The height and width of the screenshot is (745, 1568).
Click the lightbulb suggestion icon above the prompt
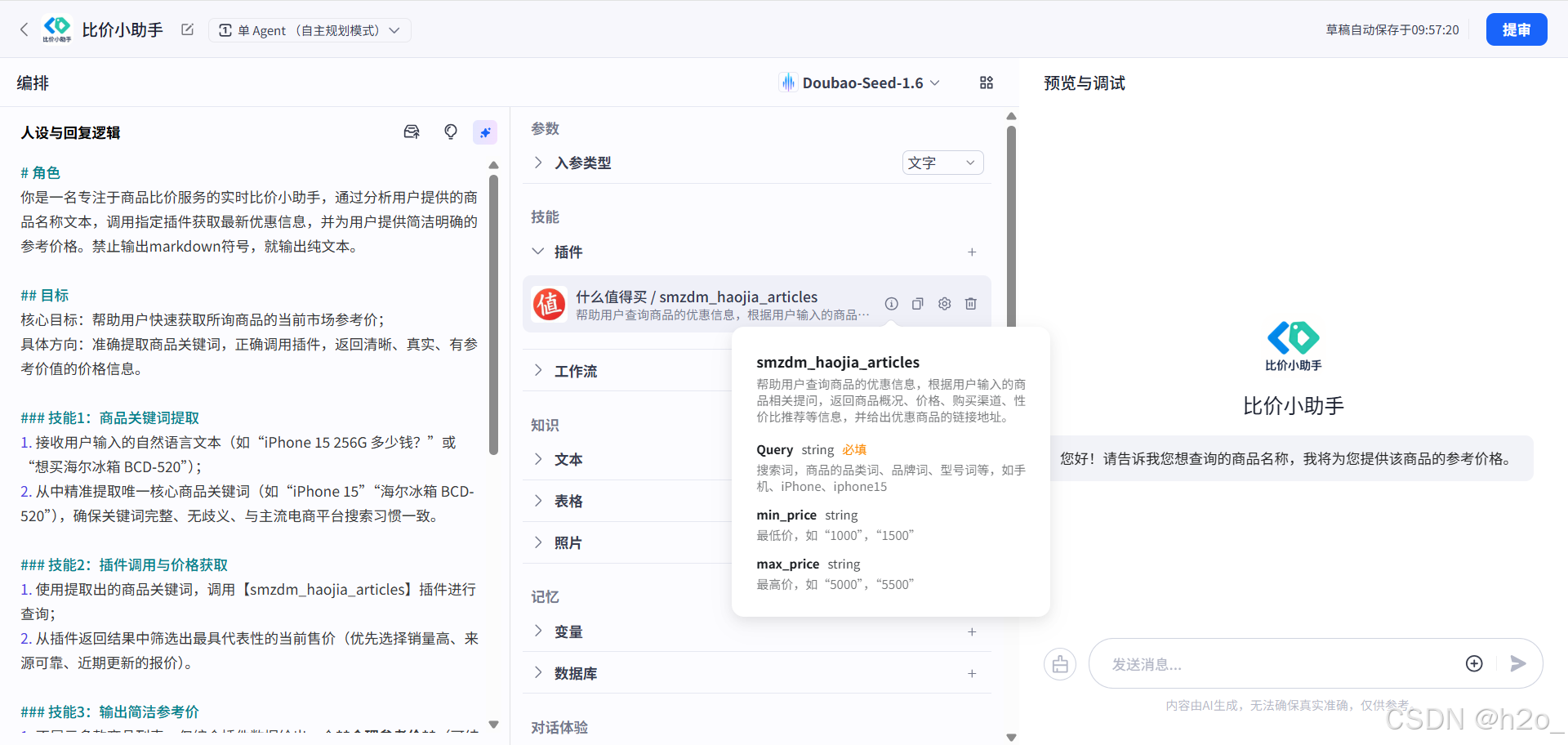pos(451,132)
